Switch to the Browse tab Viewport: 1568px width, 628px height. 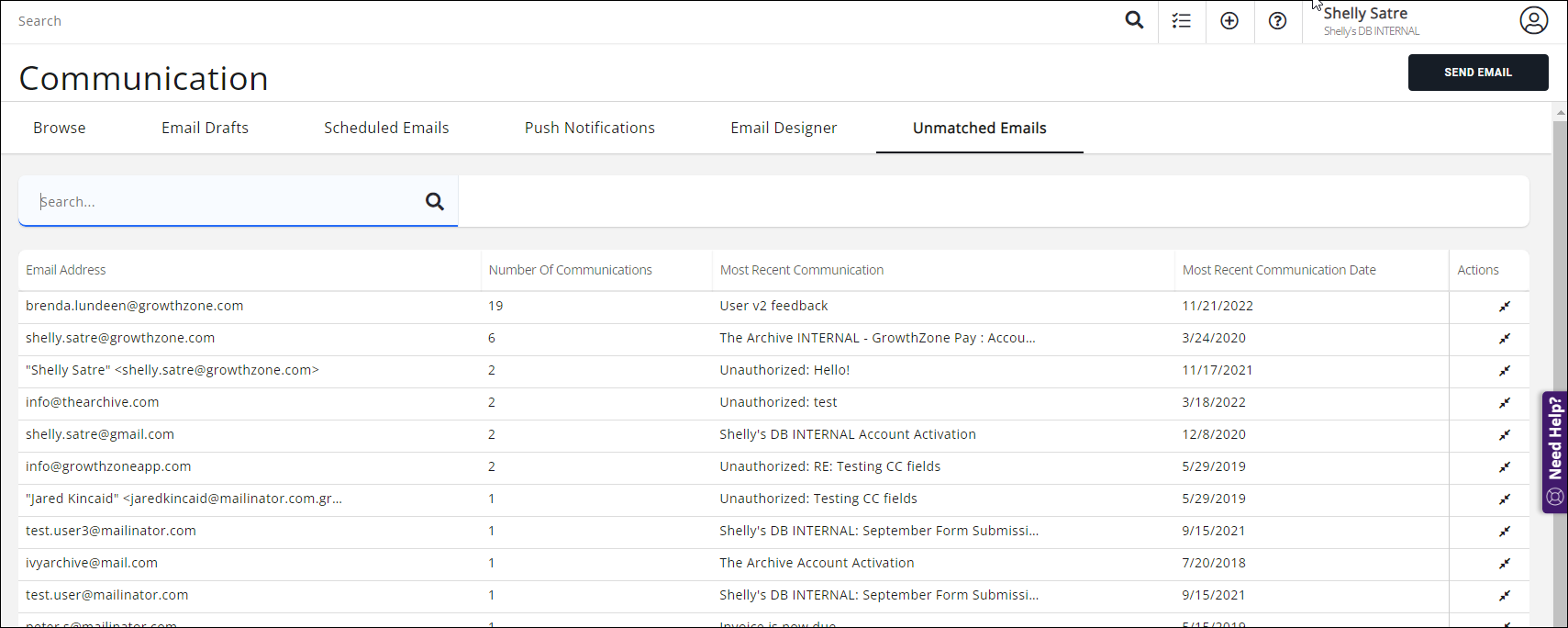[60, 128]
